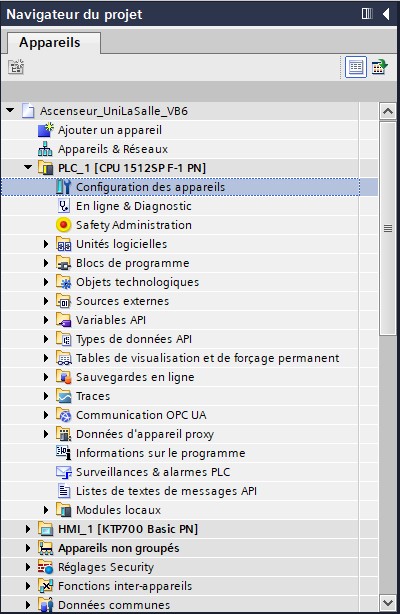The height and width of the screenshot is (614, 400).
Task: Click the green-arrow grid icon in toolbar
Action: coord(380,67)
